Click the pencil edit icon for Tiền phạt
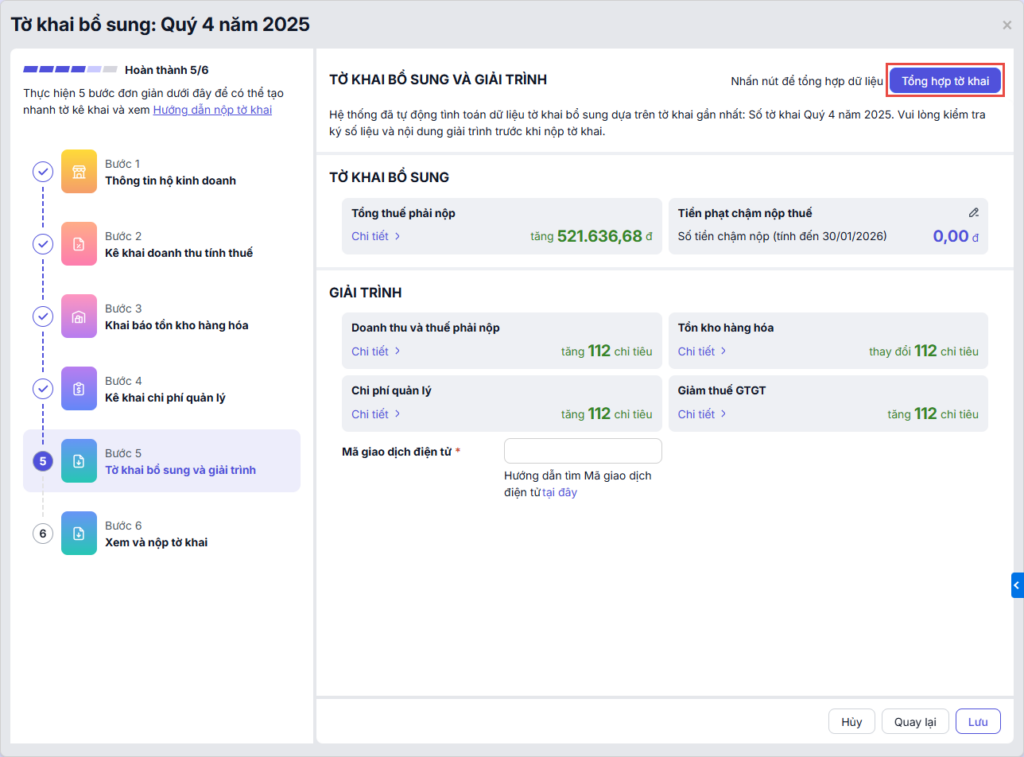1024x757 pixels. (x=973, y=213)
